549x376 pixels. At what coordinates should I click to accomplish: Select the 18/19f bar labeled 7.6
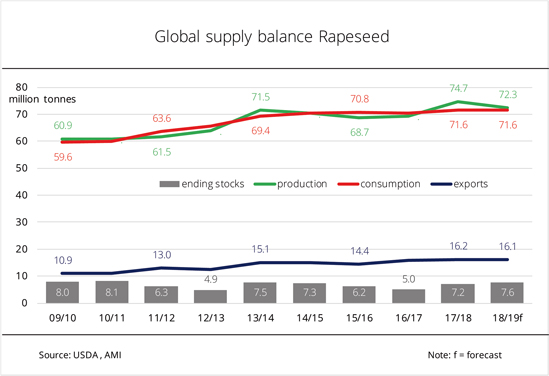pos(507,293)
